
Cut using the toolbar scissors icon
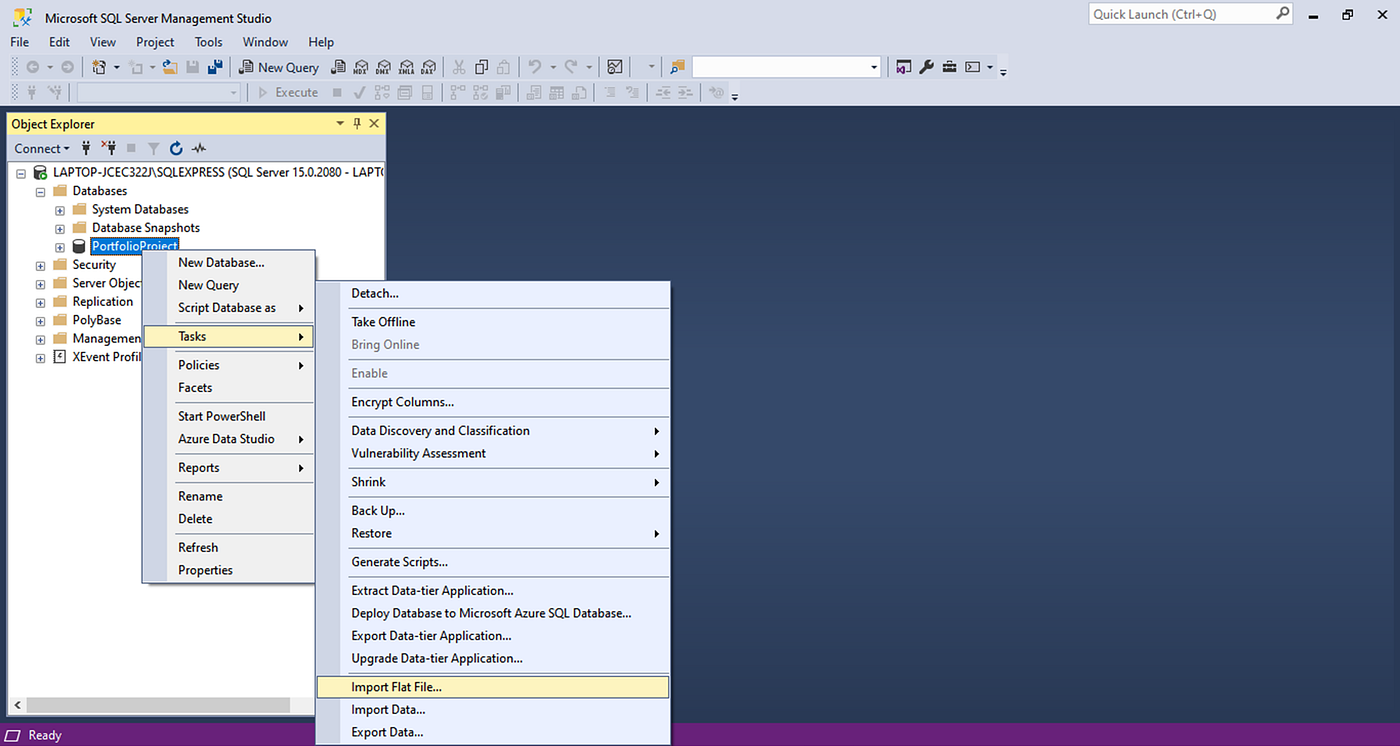pos(458,67)
